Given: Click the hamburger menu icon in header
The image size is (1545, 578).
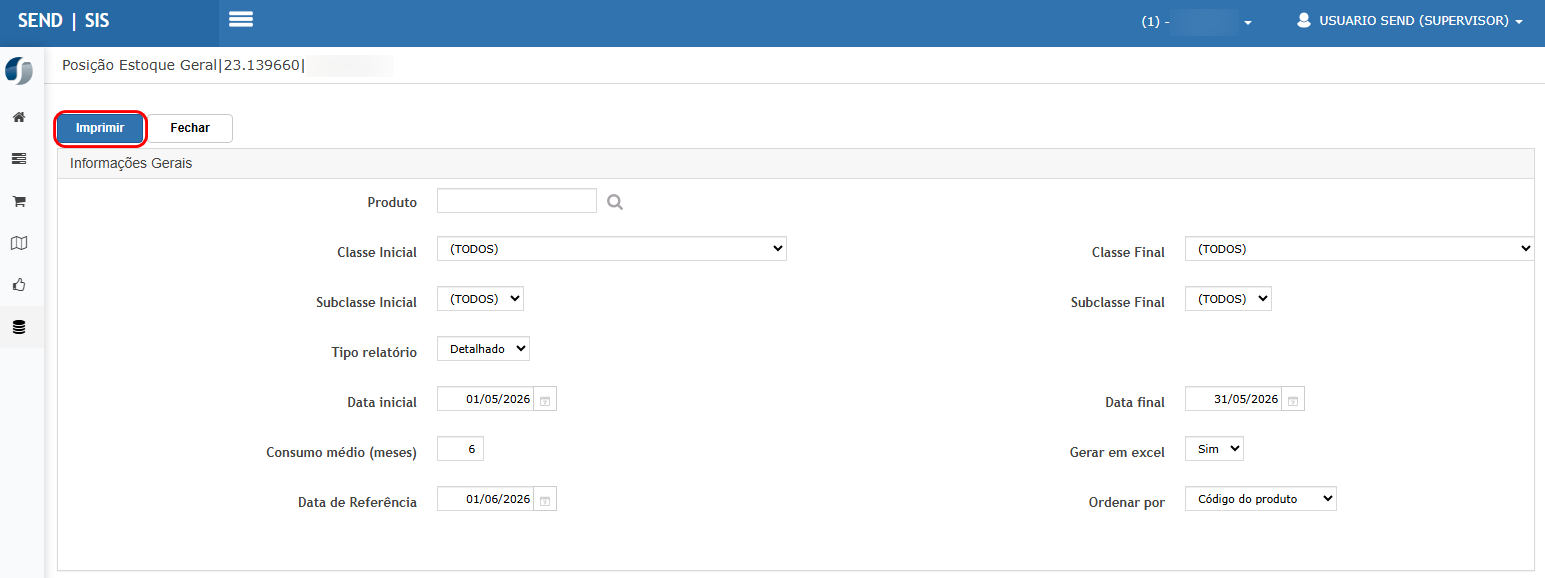Looking at the screenshot, I should click(241, 19).
